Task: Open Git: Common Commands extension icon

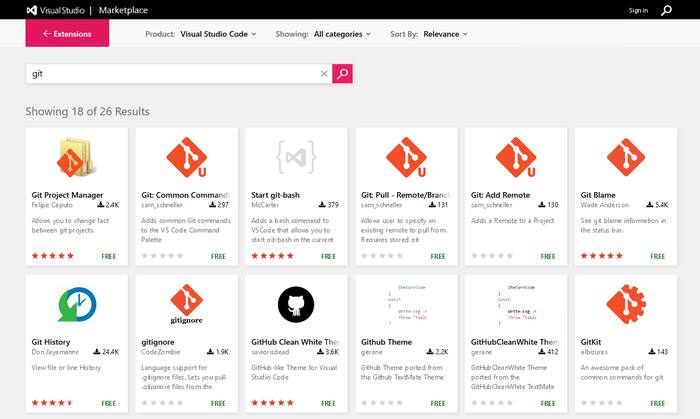Action: click(187, 157)
